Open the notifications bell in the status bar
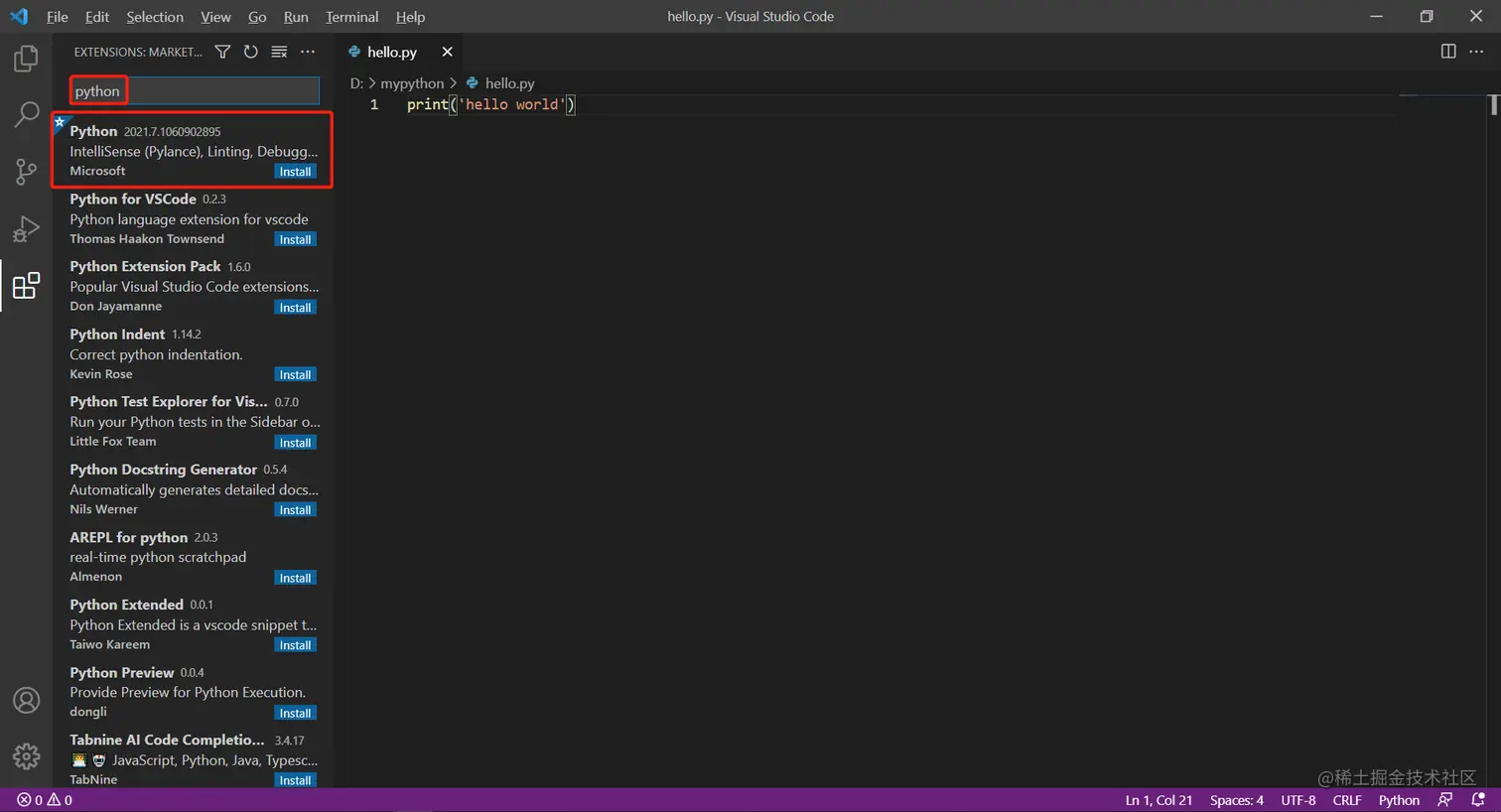This screenshot has width=1501, height=812. [x=1479, y=799]
